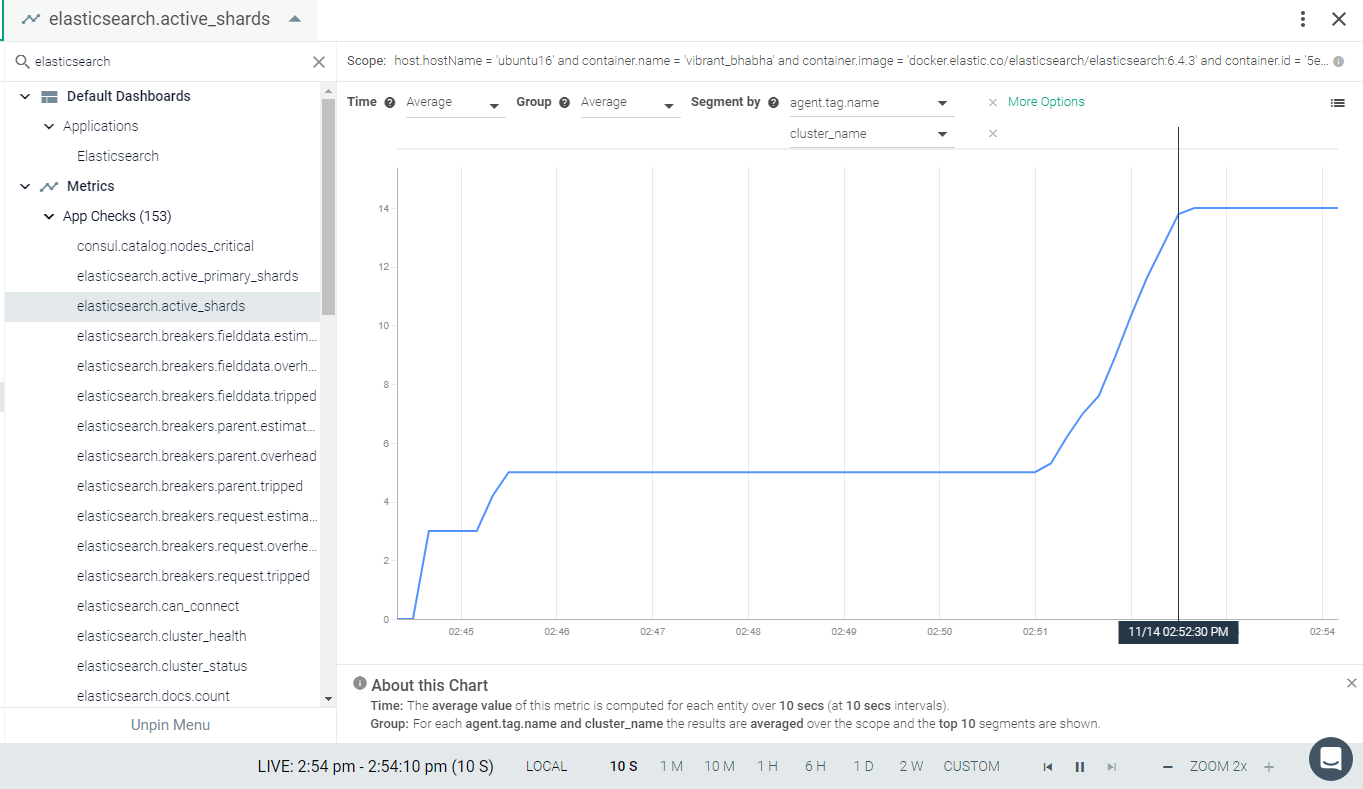Collapse the Metrics tree section
Screen dimensions: 1363x789
click(x=25, y=187)
